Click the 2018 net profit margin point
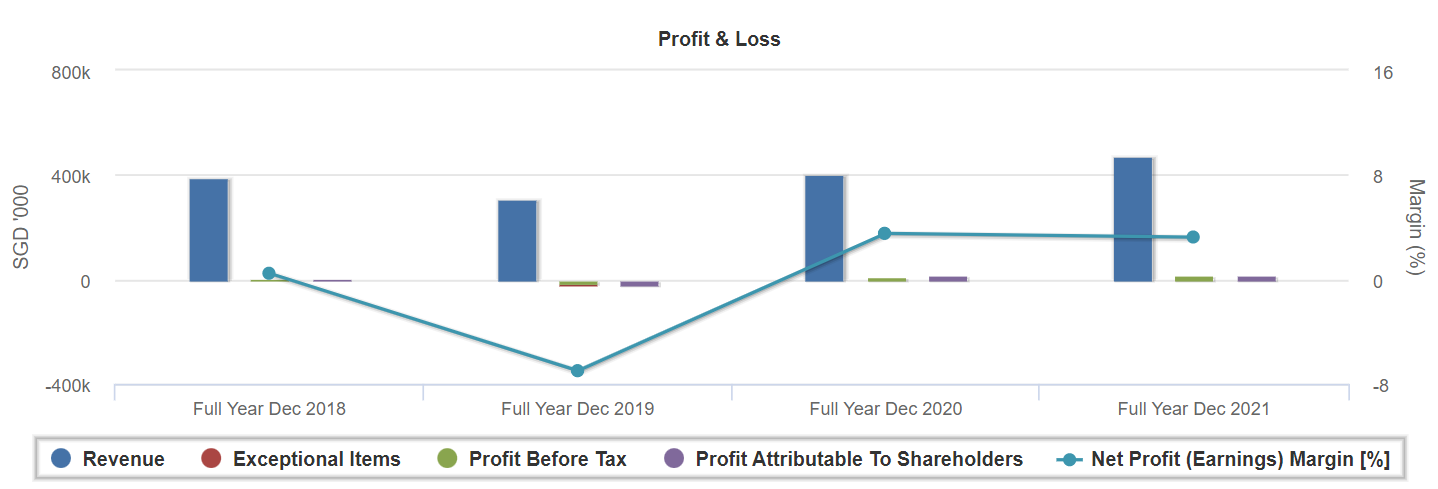 coord(269,273)
